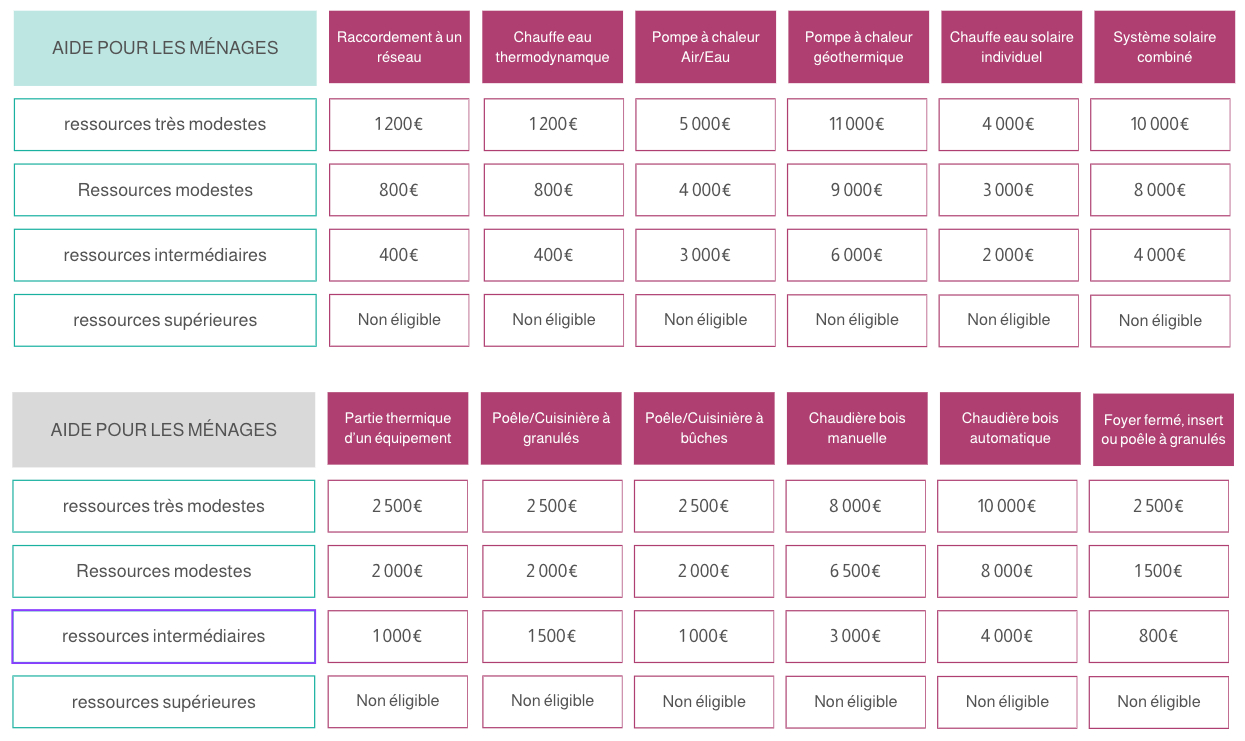Image resolution: width=1245 pixels, height=741 pixels.
Task: Select the 9 000€ amount cell
Action: click(857, 190)
